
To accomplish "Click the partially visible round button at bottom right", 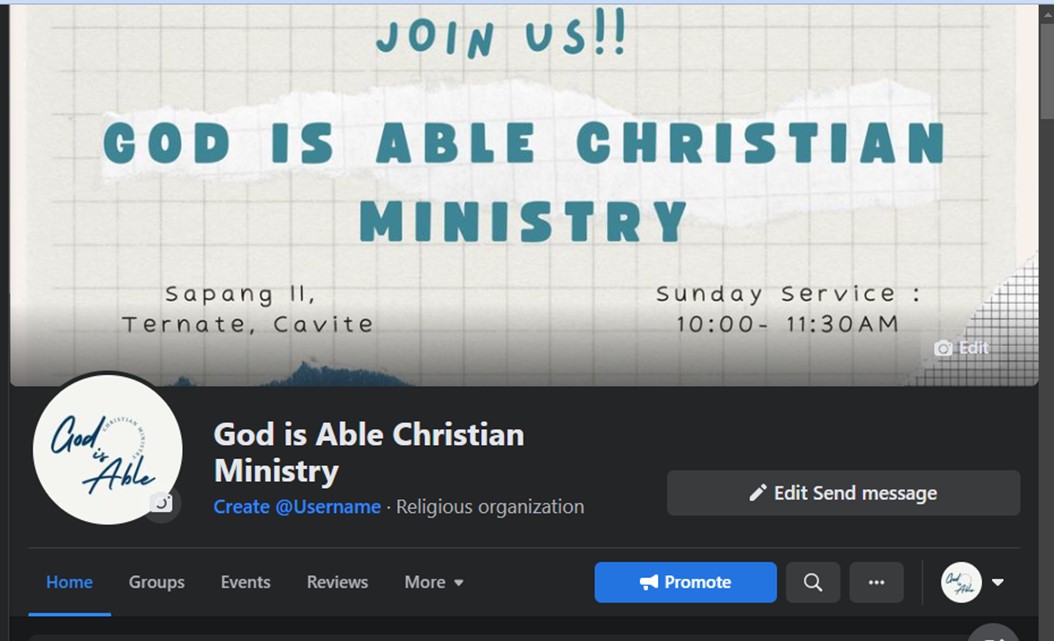I will 994,633.
